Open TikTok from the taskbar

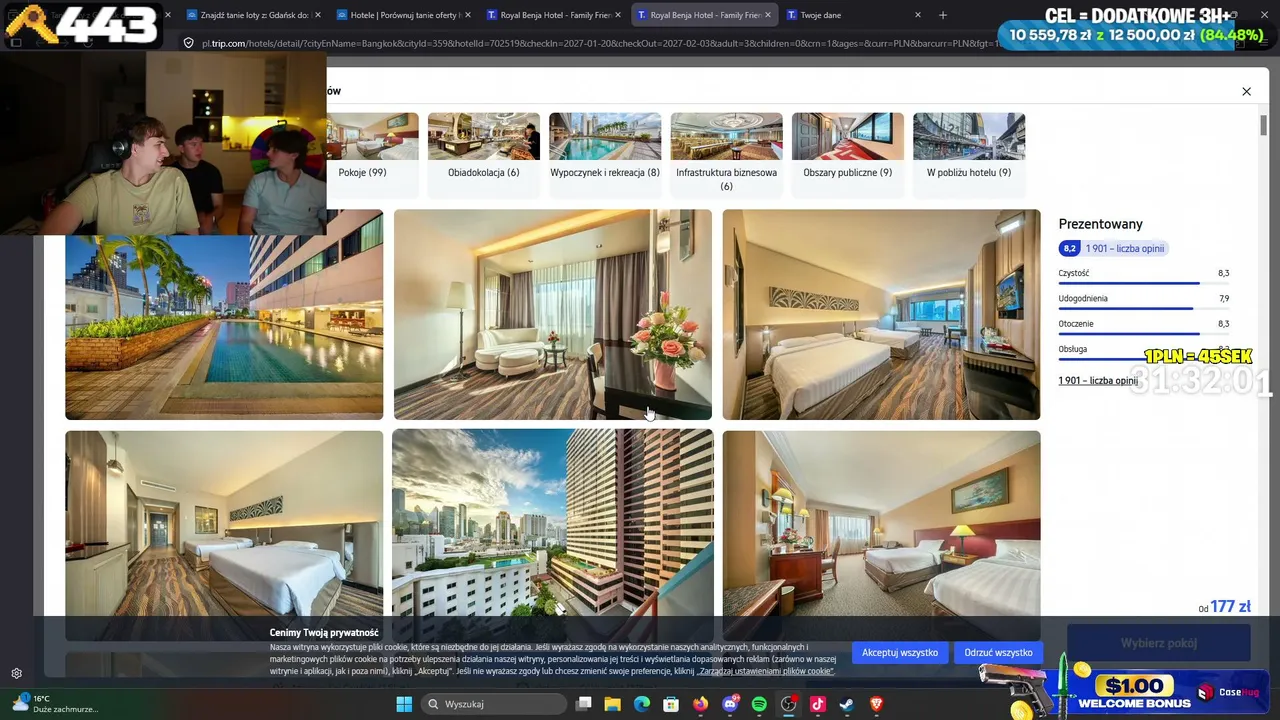point(818,704)
